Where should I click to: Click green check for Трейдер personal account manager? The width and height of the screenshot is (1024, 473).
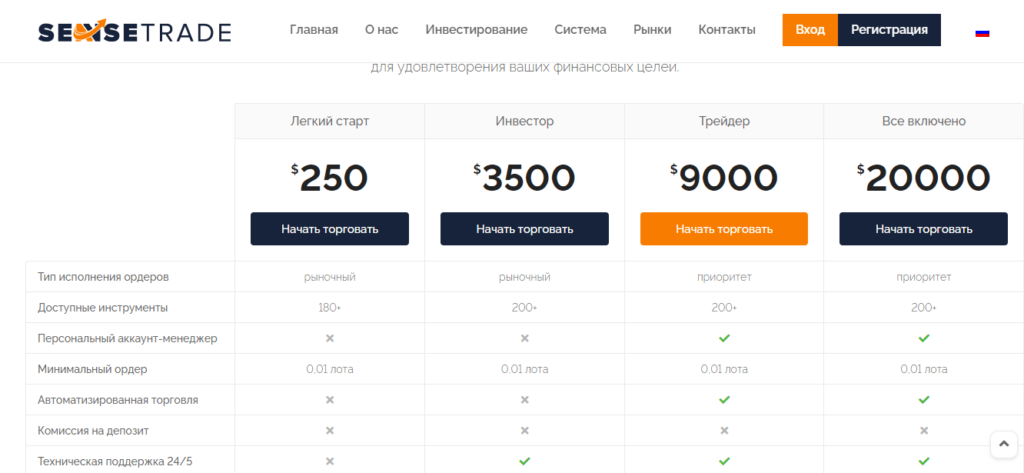[724, 338]
